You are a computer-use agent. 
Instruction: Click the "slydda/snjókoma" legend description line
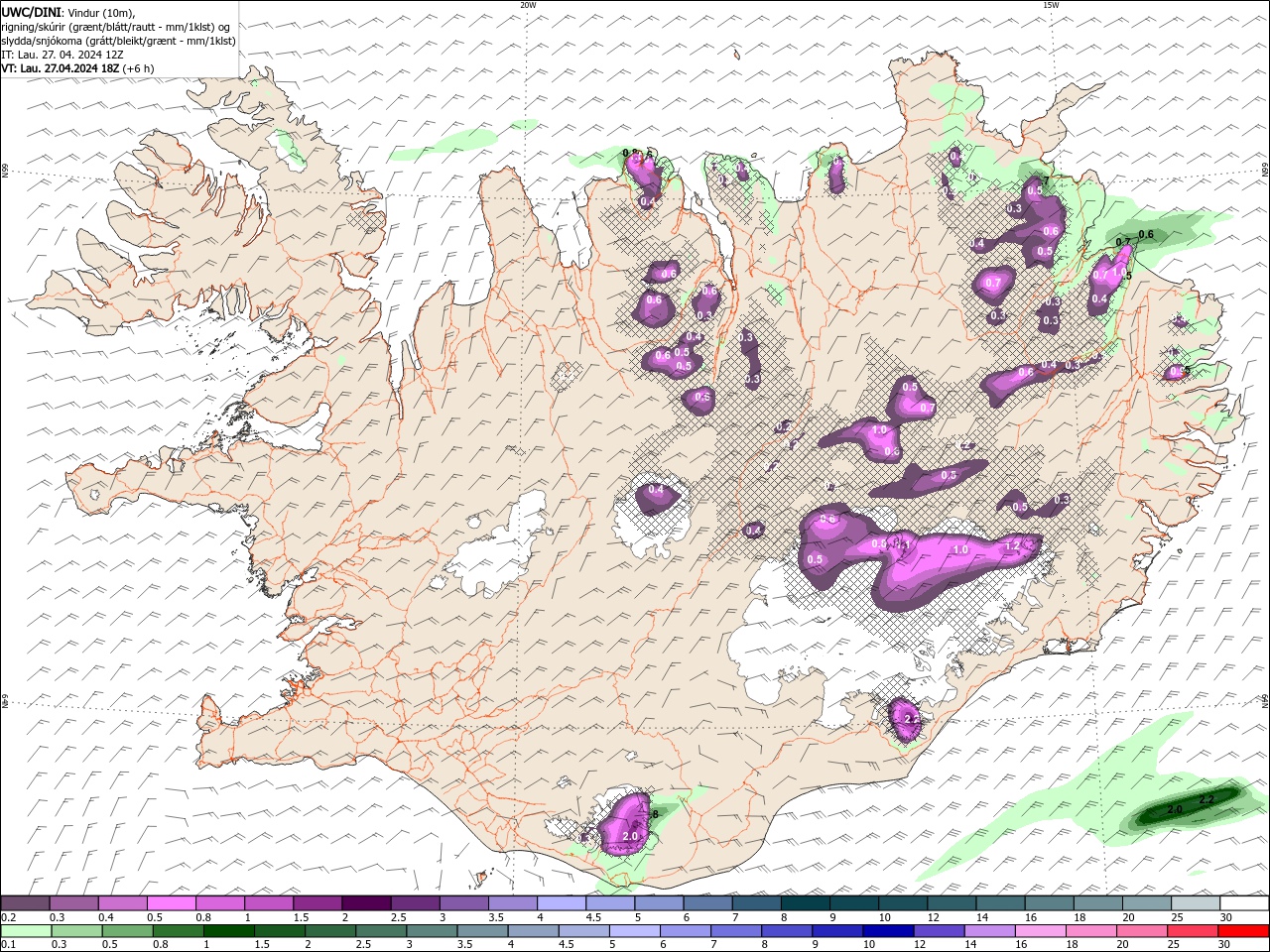tap(119, 41)
